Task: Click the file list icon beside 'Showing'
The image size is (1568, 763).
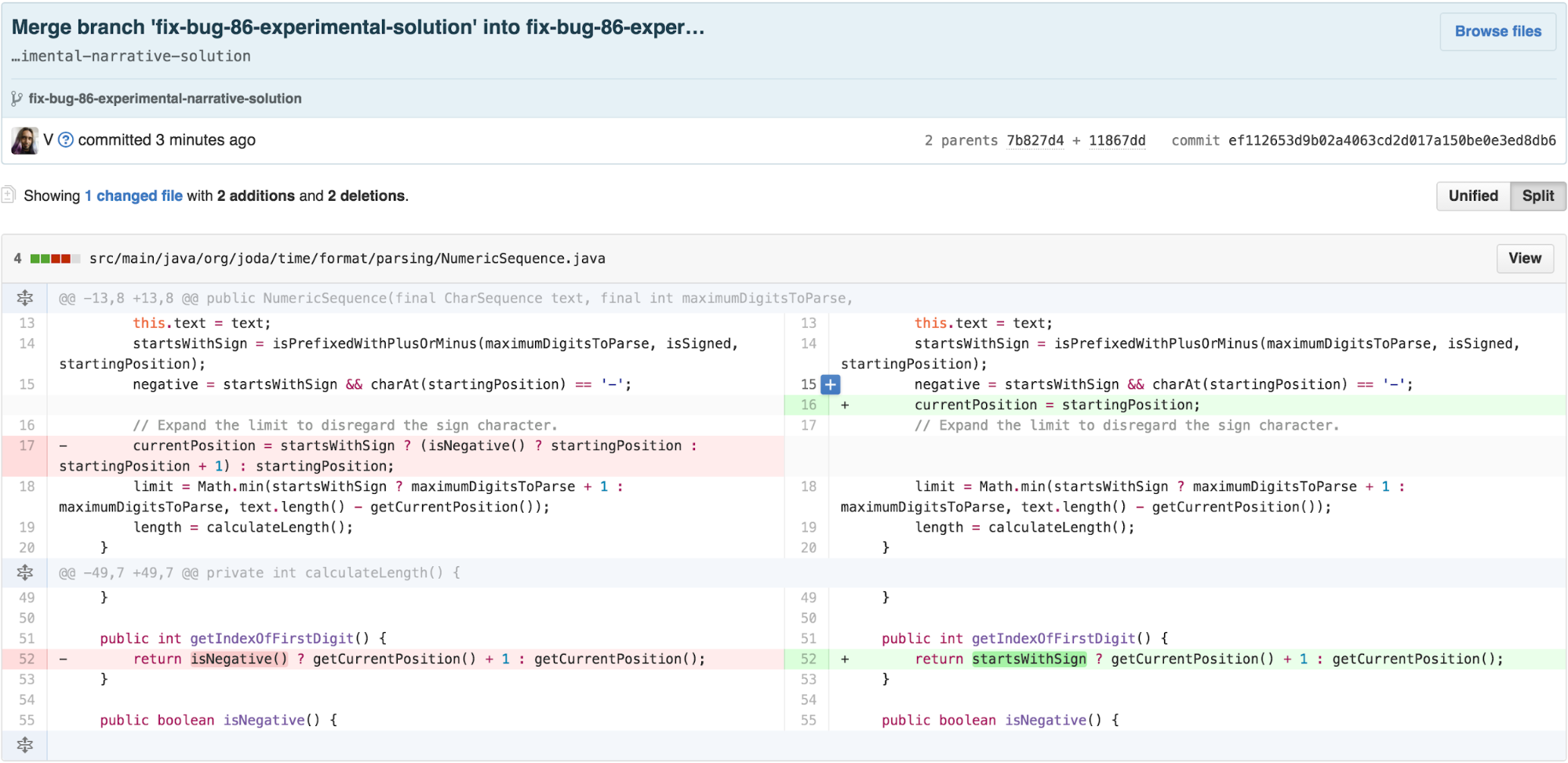Action: [9, 194]
